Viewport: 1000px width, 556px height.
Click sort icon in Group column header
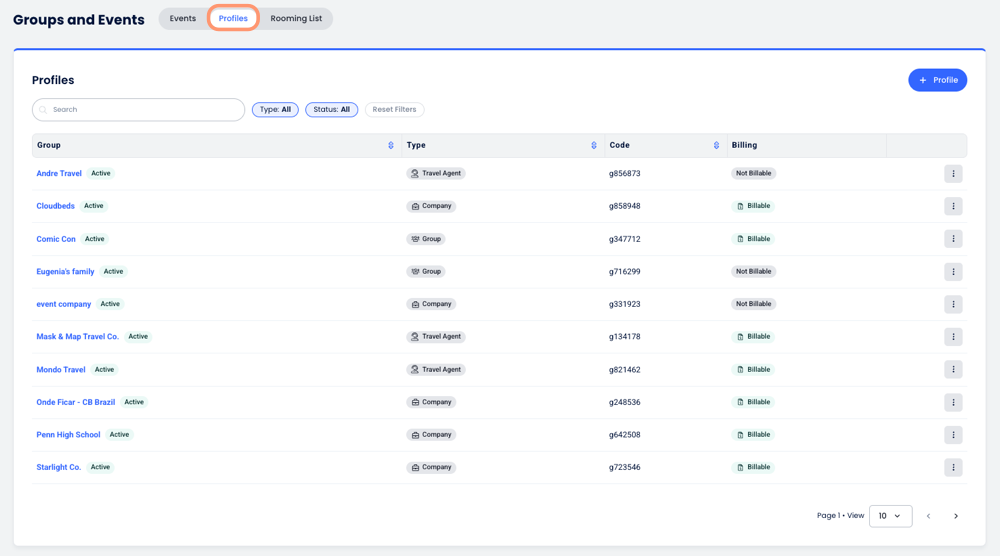[391, 146]
